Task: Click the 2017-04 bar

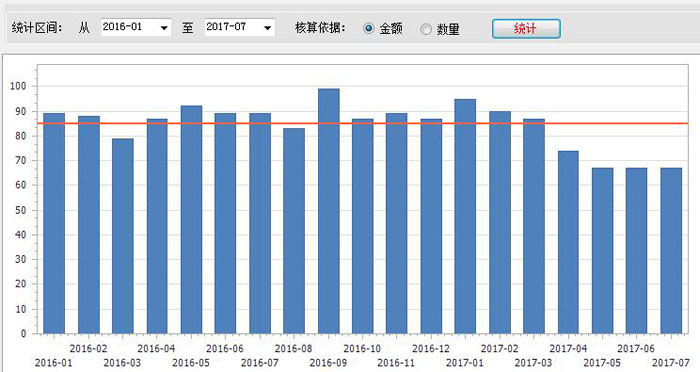Action: (x=568, y=242)
